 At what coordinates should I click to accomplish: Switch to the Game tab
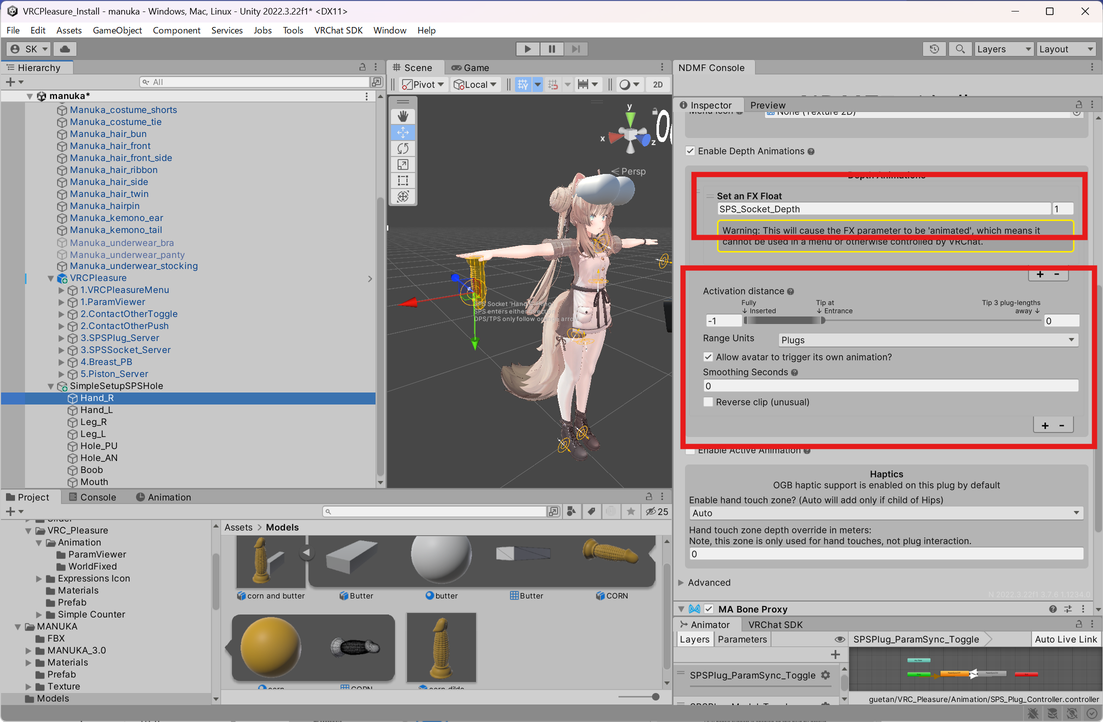click(470, 68)
